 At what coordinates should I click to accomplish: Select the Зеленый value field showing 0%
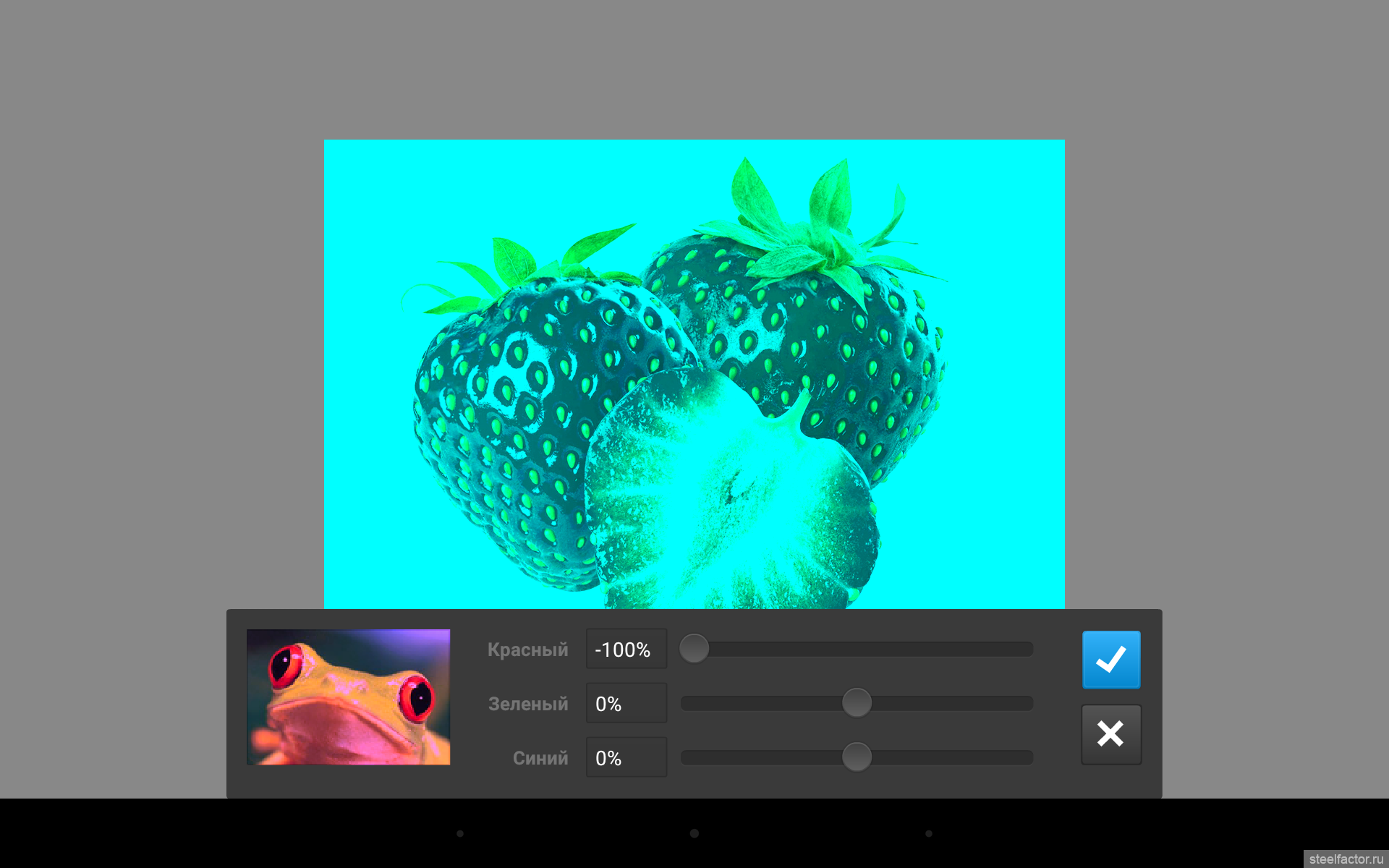click(x=626, y=703)
